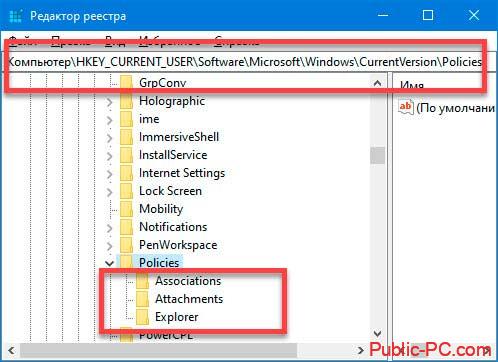Image resolution: width=498 pixels, height=362 pixels.
Task: Expand the InstallService key
Action: (110, 156)
